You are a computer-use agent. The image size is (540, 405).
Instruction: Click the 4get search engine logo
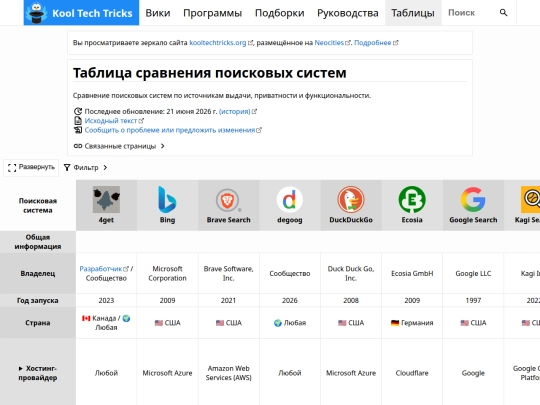[x=106, y=199]
